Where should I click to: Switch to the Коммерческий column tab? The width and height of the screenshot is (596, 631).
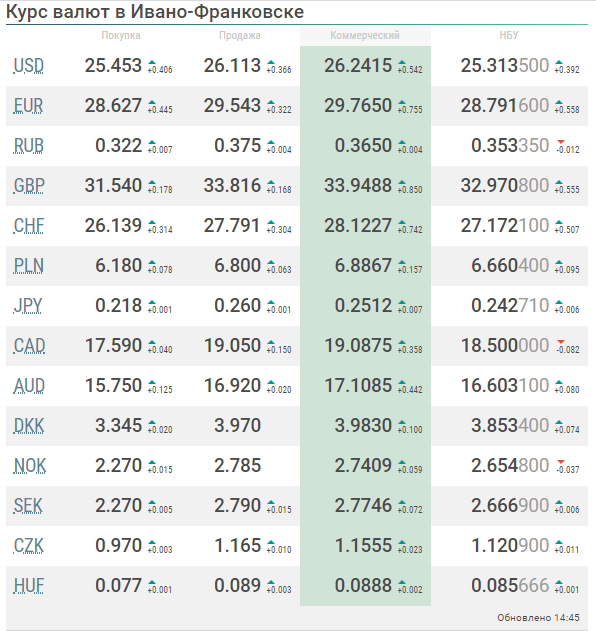coord(365,35)
